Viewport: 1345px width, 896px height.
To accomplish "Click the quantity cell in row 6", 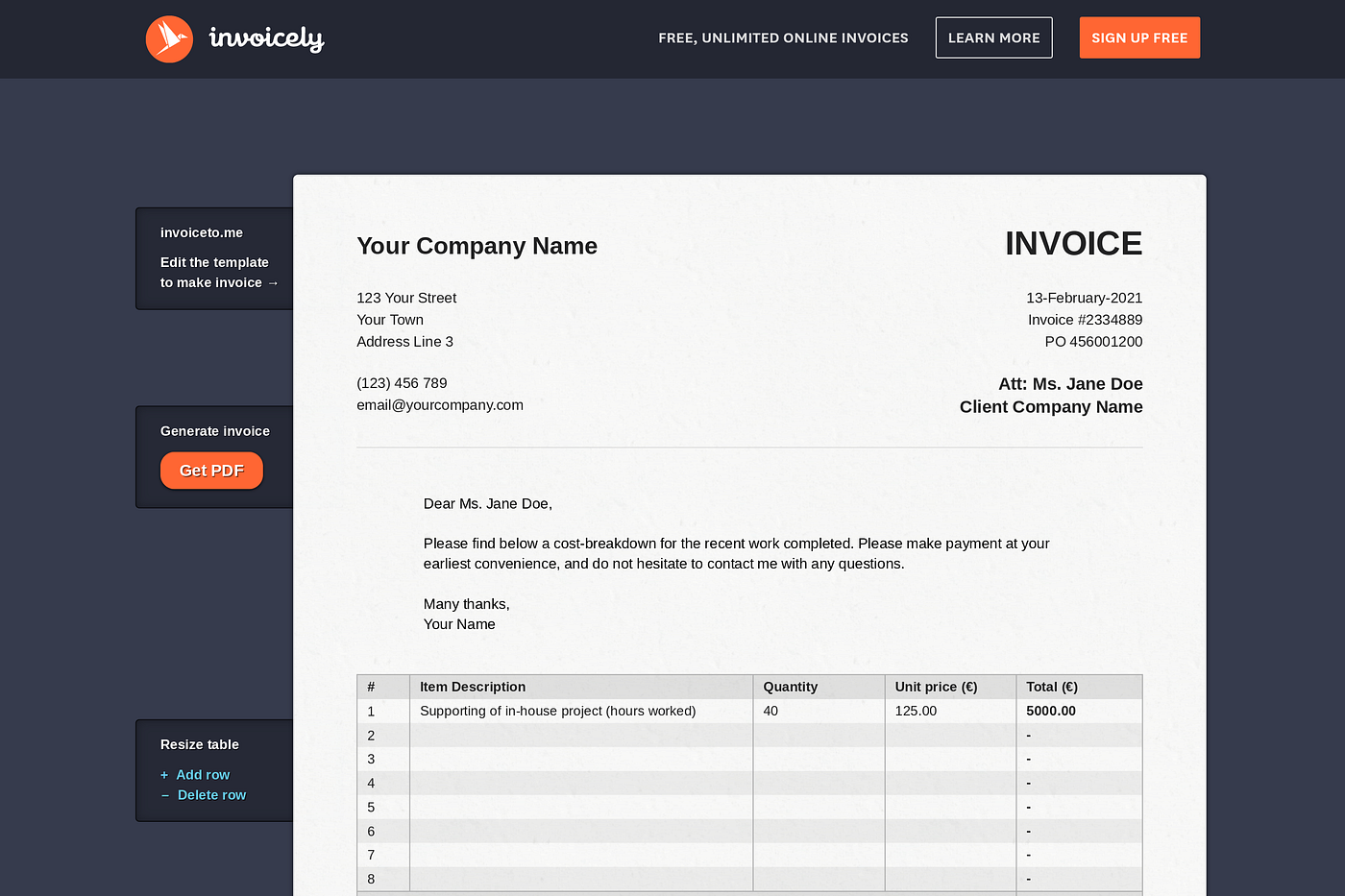I will pos(819,832).
